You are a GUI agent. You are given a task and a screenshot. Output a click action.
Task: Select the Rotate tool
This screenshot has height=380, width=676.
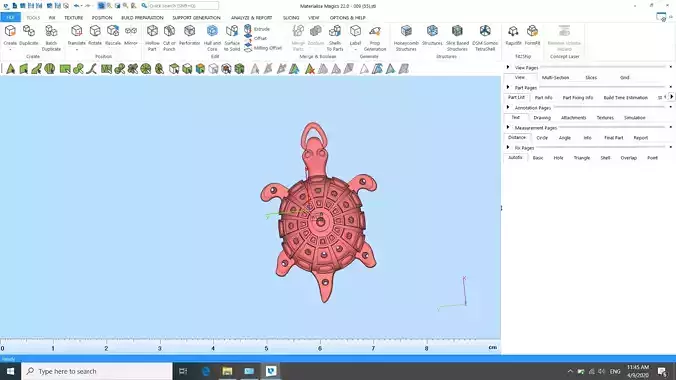[95, 35]
